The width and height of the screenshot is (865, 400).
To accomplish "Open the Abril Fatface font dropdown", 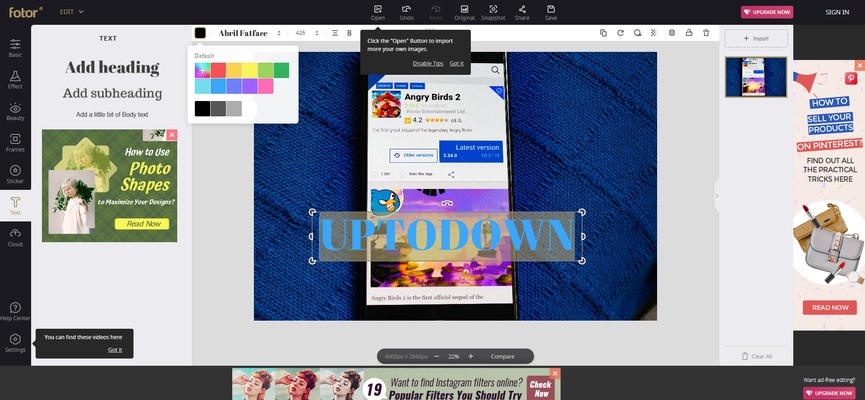I will (x=249, y=33).
